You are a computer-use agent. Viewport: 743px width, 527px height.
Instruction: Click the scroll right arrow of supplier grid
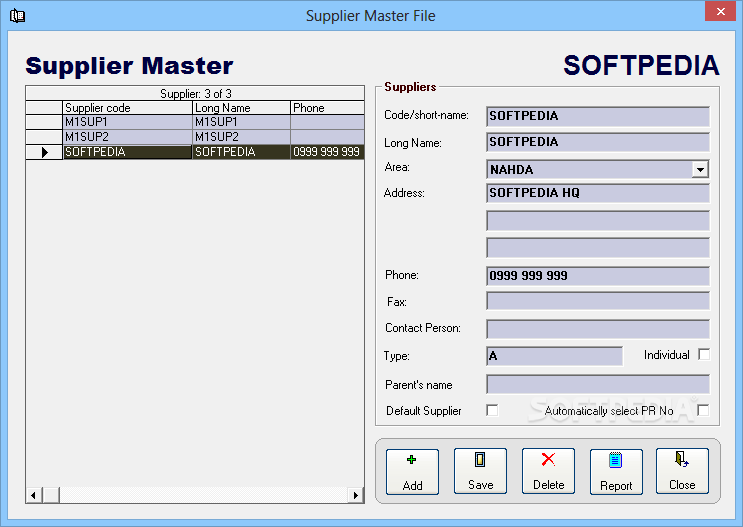pyautogui.click(x=355, y=495)
